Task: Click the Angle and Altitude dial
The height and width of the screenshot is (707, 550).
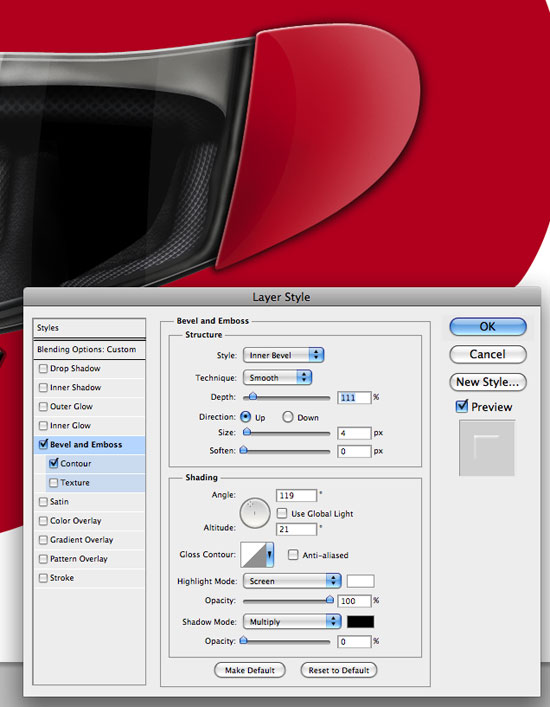Action: point(255,513)
